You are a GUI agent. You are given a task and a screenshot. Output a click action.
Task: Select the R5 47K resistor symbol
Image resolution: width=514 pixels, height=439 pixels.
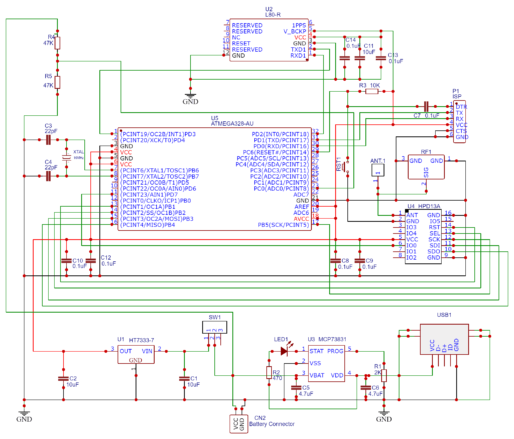(x=57, y=82)
